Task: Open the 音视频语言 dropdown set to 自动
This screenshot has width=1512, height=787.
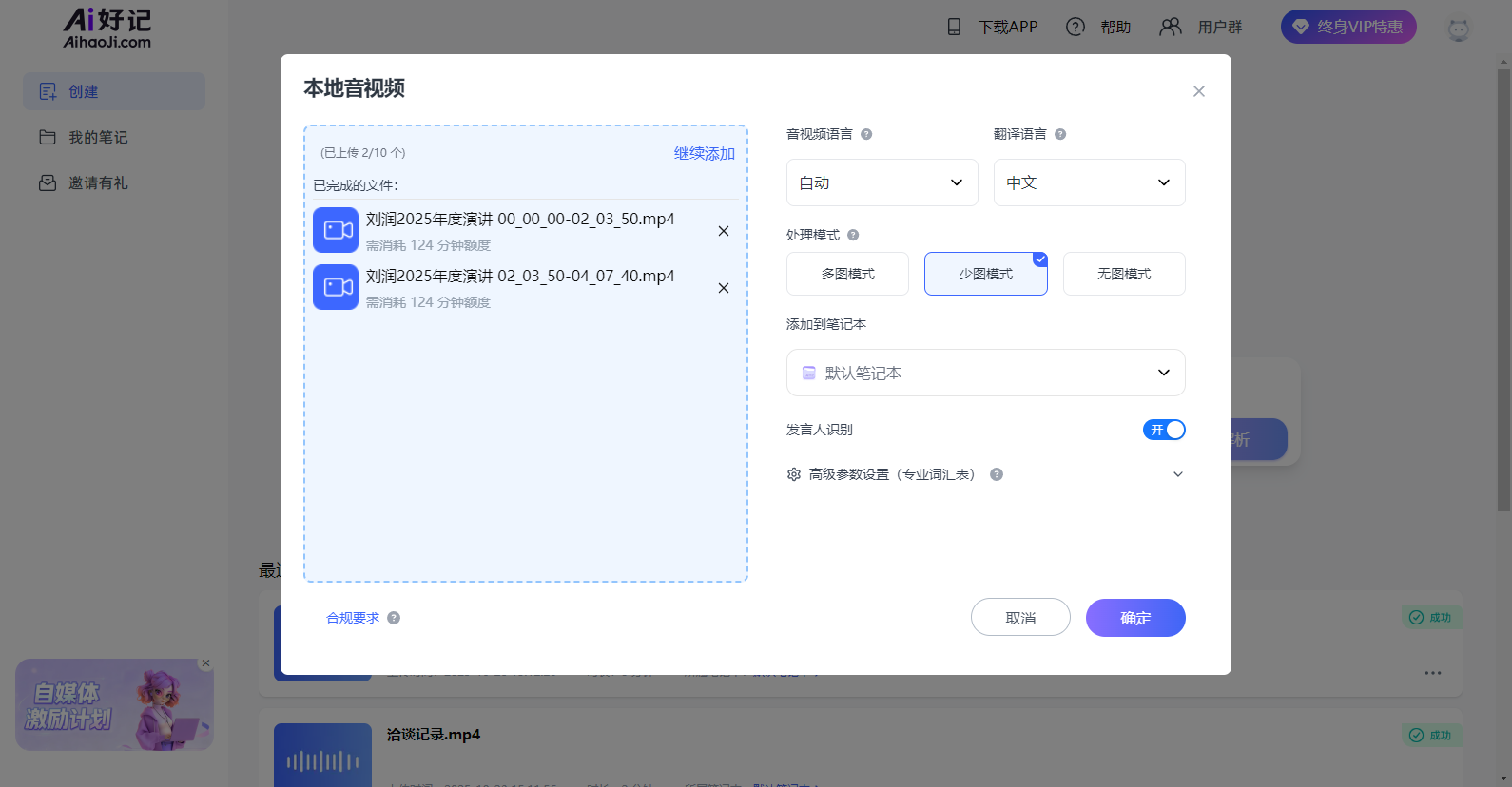Action: [x=882, y=182]
